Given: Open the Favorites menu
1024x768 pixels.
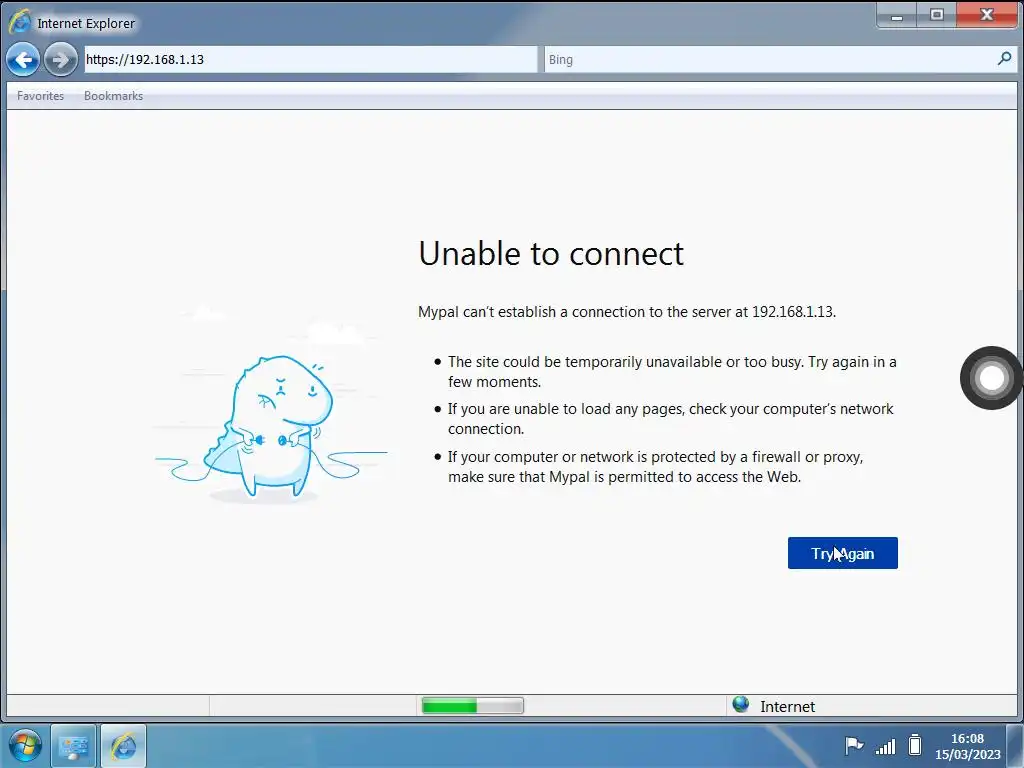Looking at the screenshot, I should pos(40,96).
